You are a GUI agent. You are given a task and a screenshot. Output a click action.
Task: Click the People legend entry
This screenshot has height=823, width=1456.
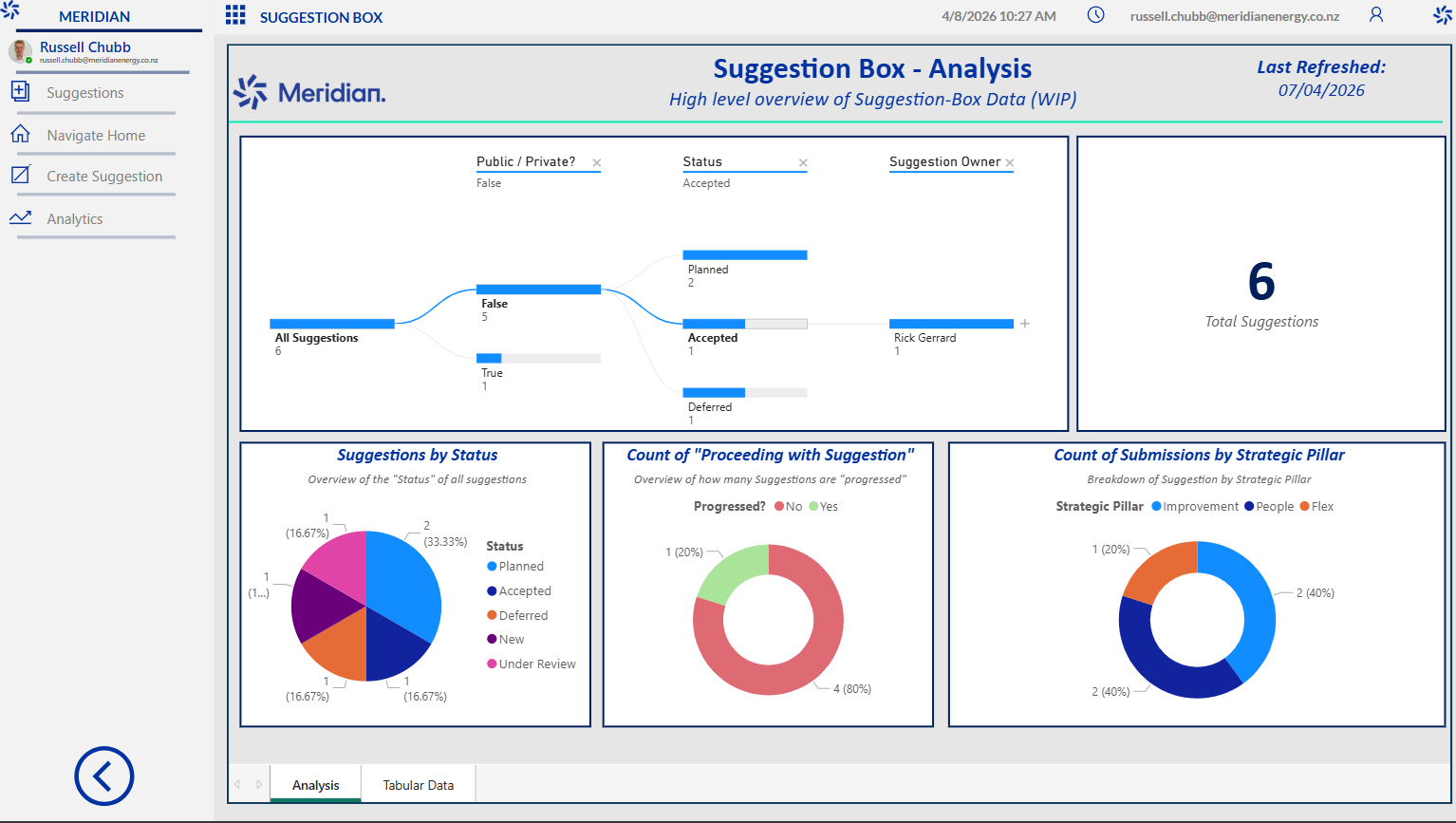tap(1269, 507)
